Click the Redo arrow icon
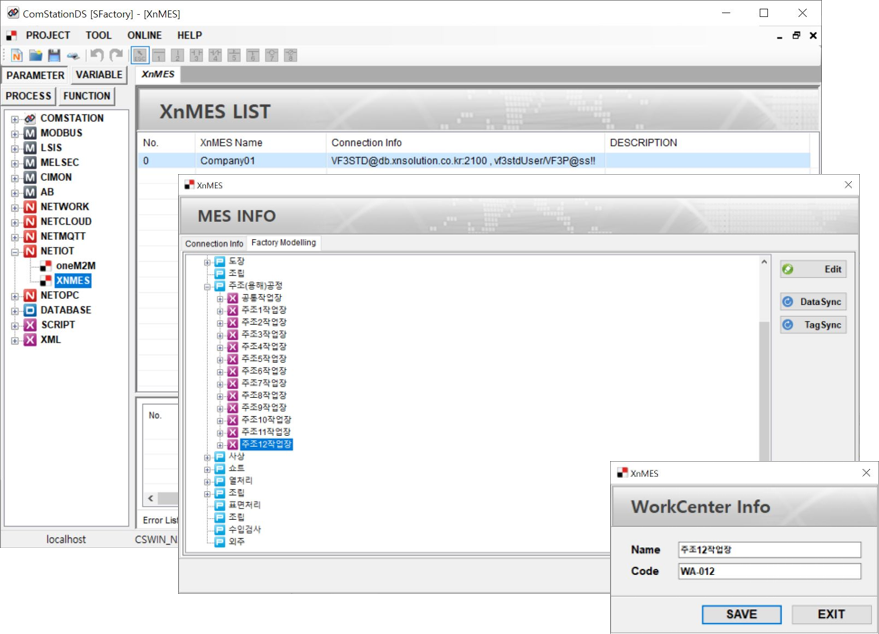Image resolution: width=879 pixels, height=634 pixels. (116, 56)
